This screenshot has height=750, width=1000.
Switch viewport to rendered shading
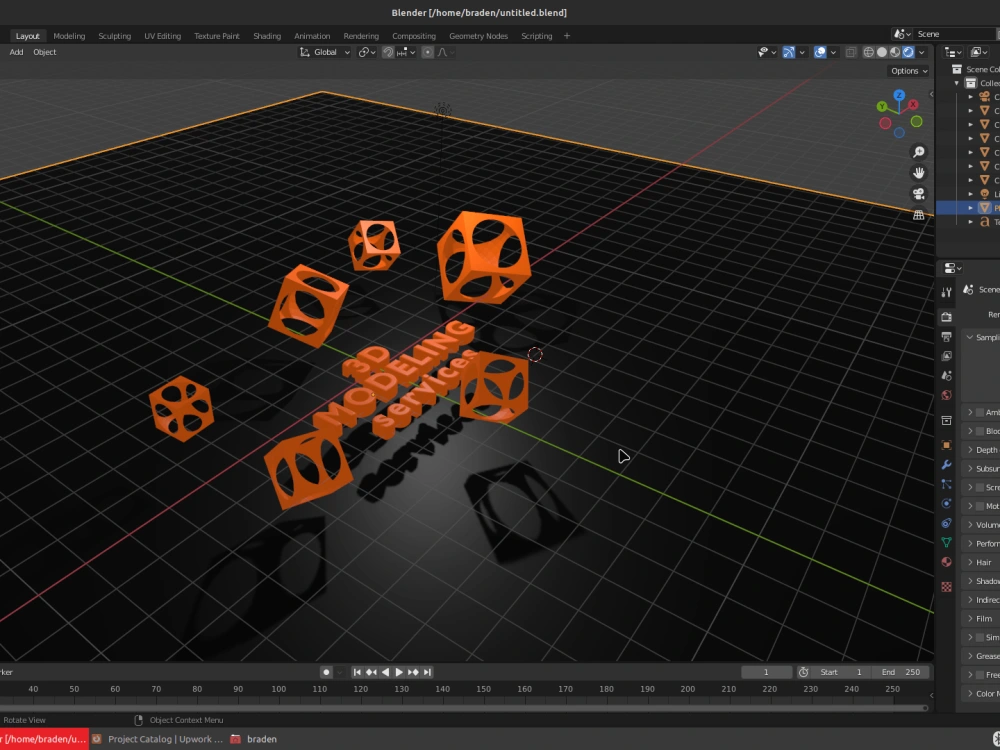(x=909, y=52)
